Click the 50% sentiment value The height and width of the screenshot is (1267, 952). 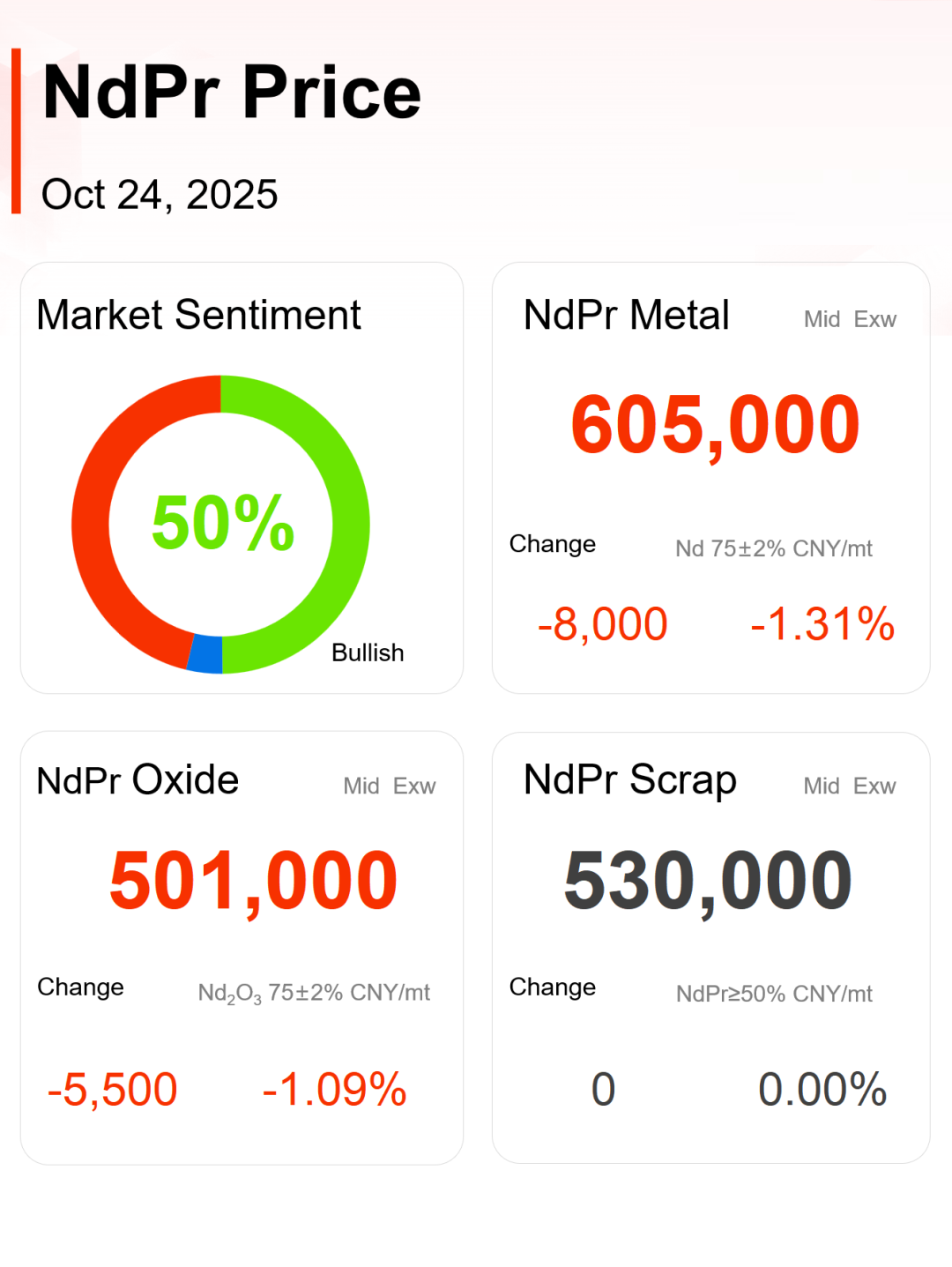[x=222, y=523]
